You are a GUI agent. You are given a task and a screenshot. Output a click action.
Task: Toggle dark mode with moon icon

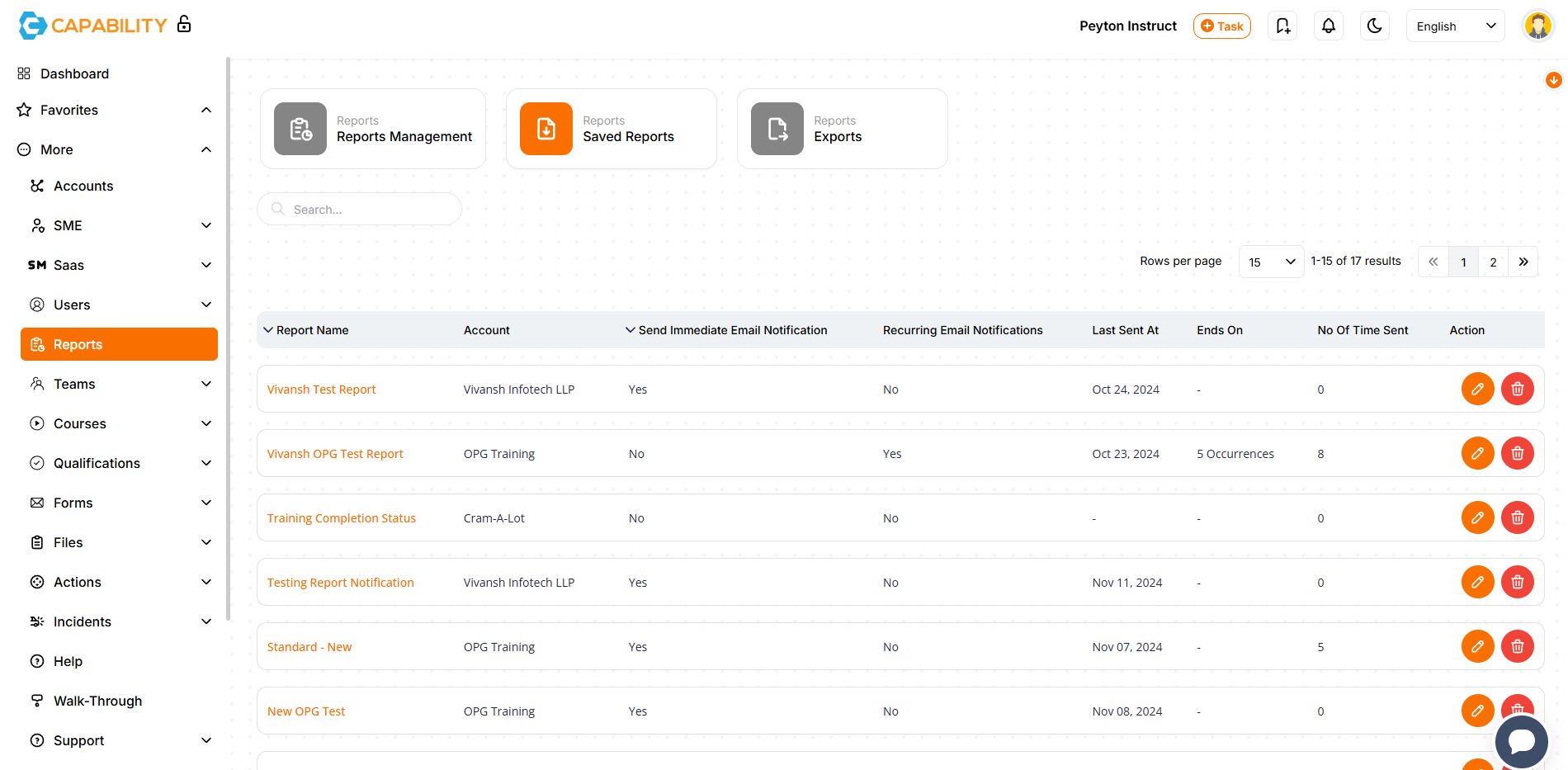(1374, 26)
